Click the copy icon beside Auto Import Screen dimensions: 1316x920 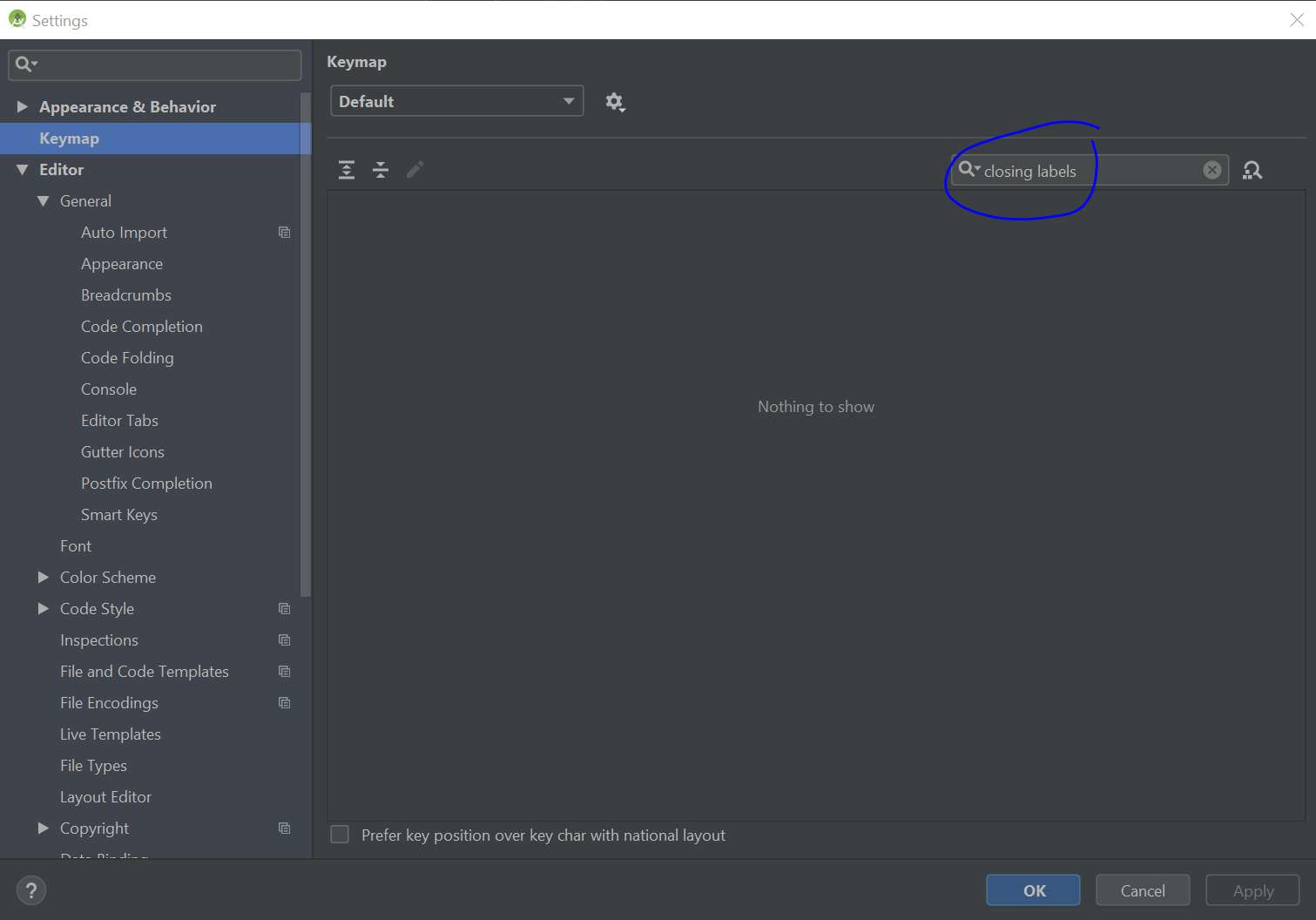click(x=284, y=232)
